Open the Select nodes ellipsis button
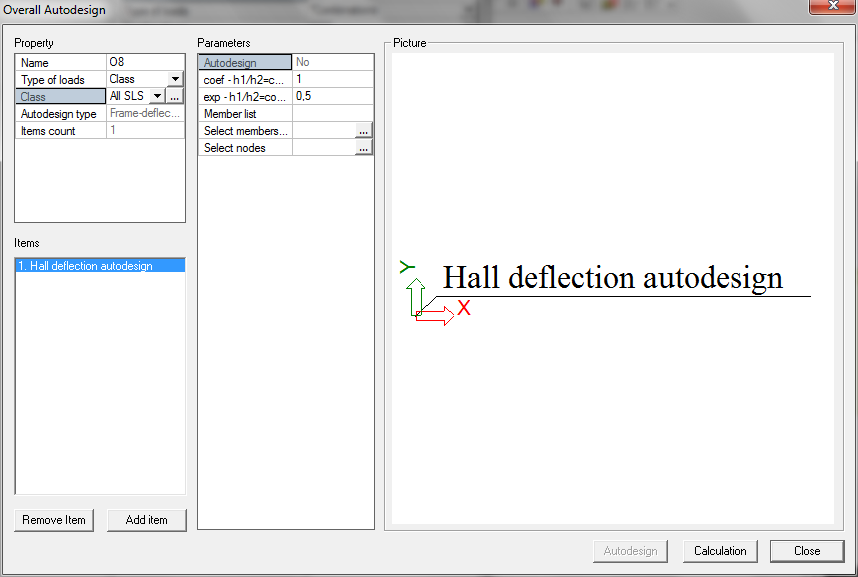The height and width of the screenshot is (577, 858). point(364,148)
